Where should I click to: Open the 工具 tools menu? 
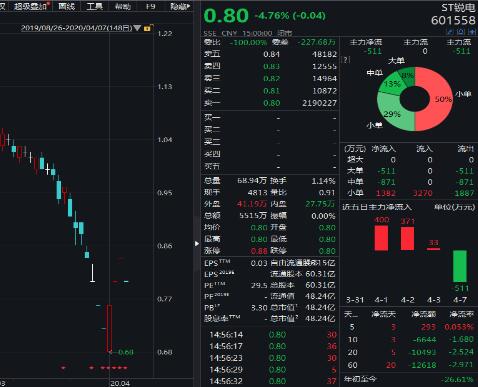94,6
